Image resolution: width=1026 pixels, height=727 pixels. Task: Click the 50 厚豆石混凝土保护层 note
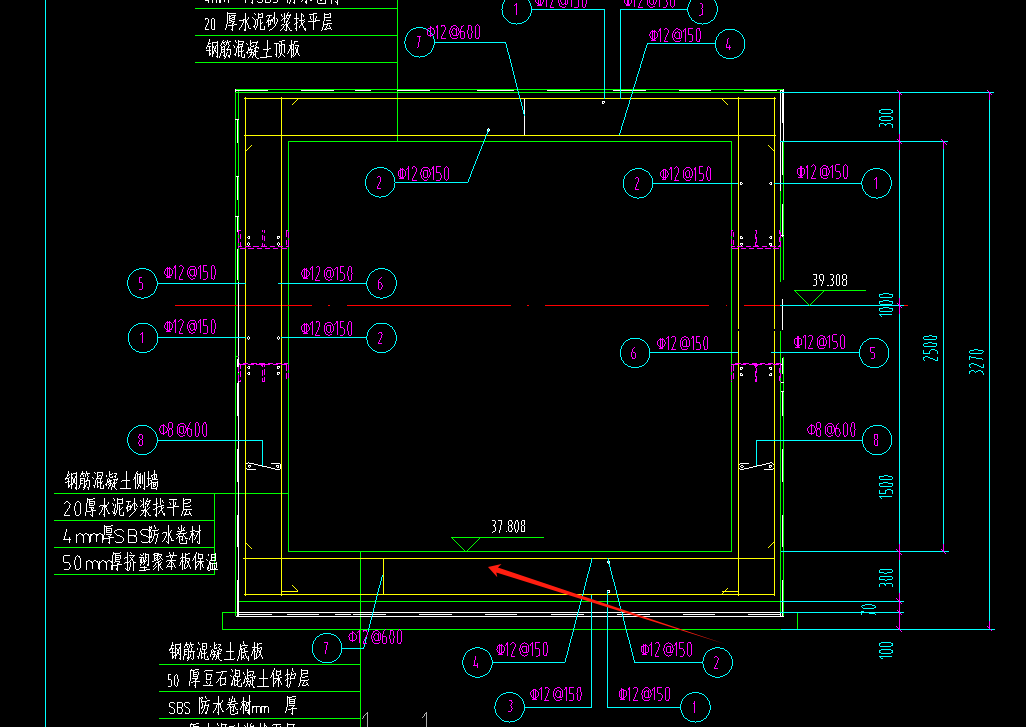tap(238, 679)
